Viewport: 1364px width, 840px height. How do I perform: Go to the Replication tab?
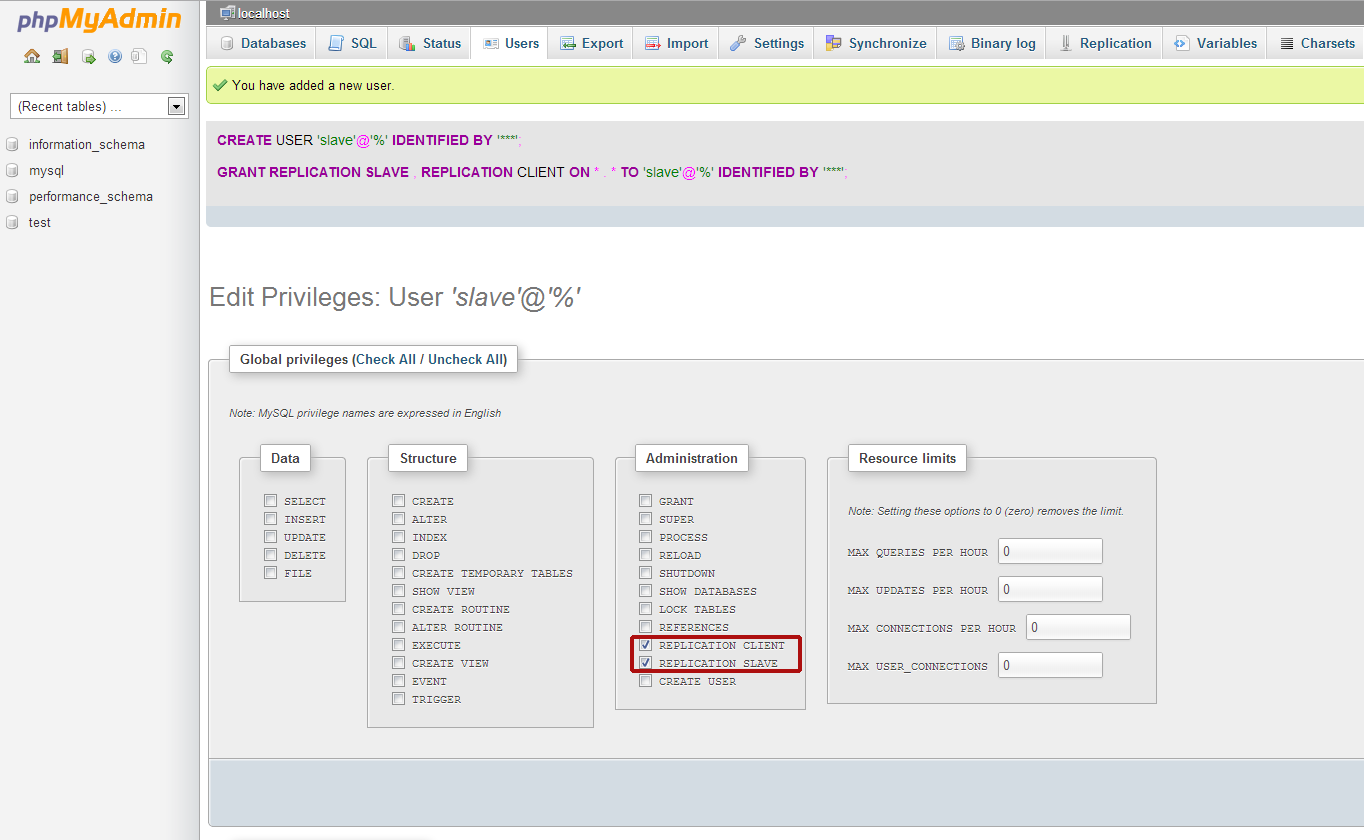click(1105, 43)
